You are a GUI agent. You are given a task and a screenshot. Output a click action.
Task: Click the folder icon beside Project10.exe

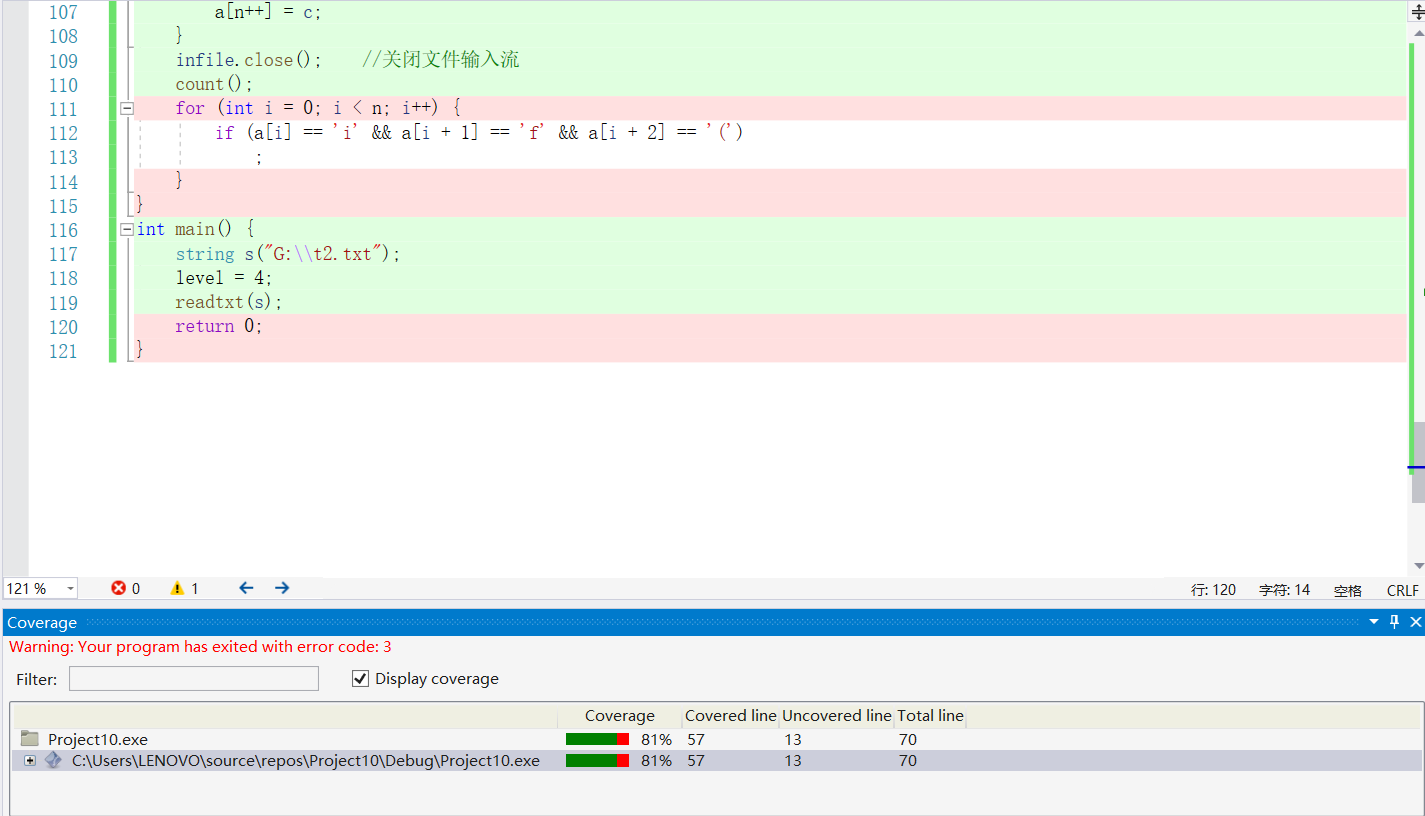[x=29, y=739]
